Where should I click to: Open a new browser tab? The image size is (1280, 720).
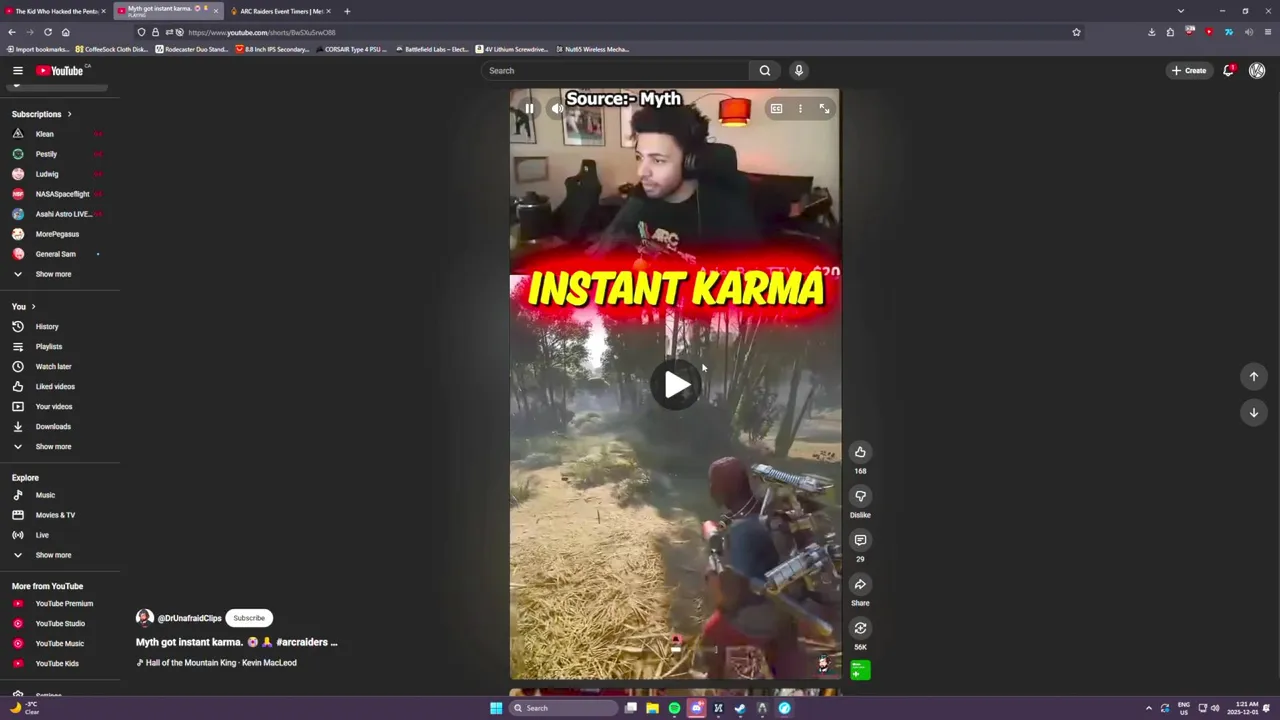(x=347, y=11)
